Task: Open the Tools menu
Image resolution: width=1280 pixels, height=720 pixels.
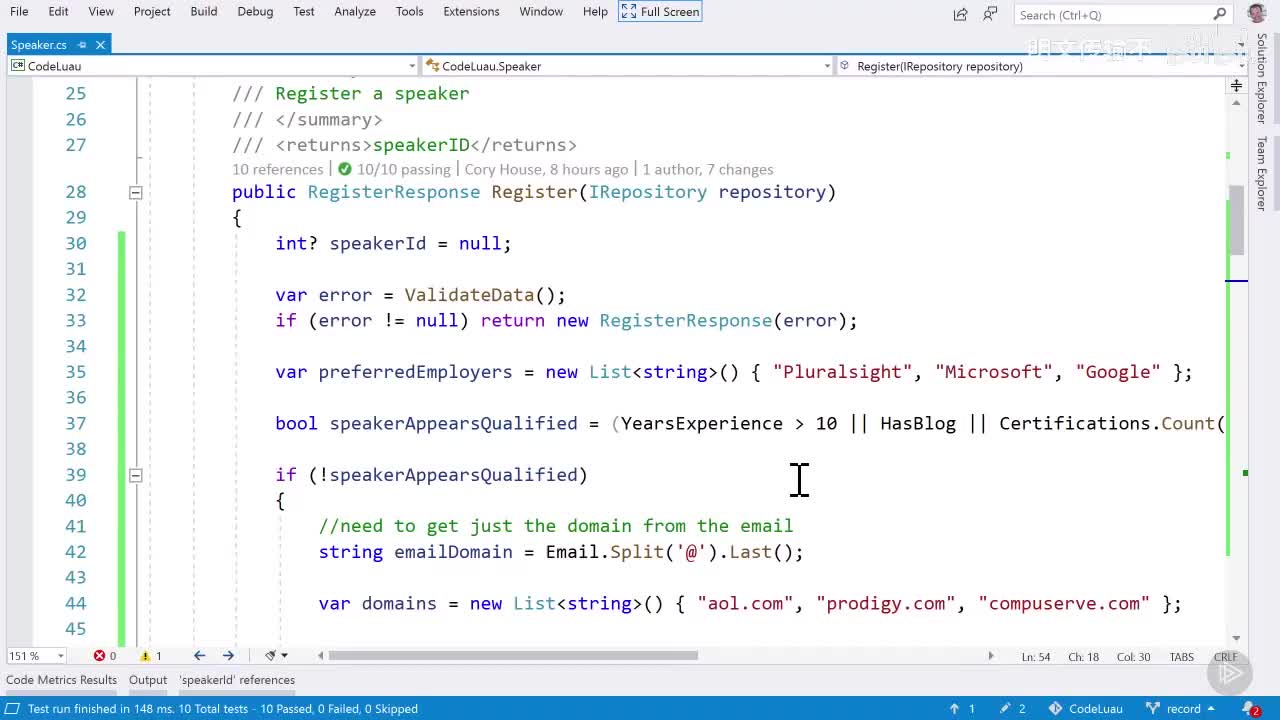Action: (409, 11)
